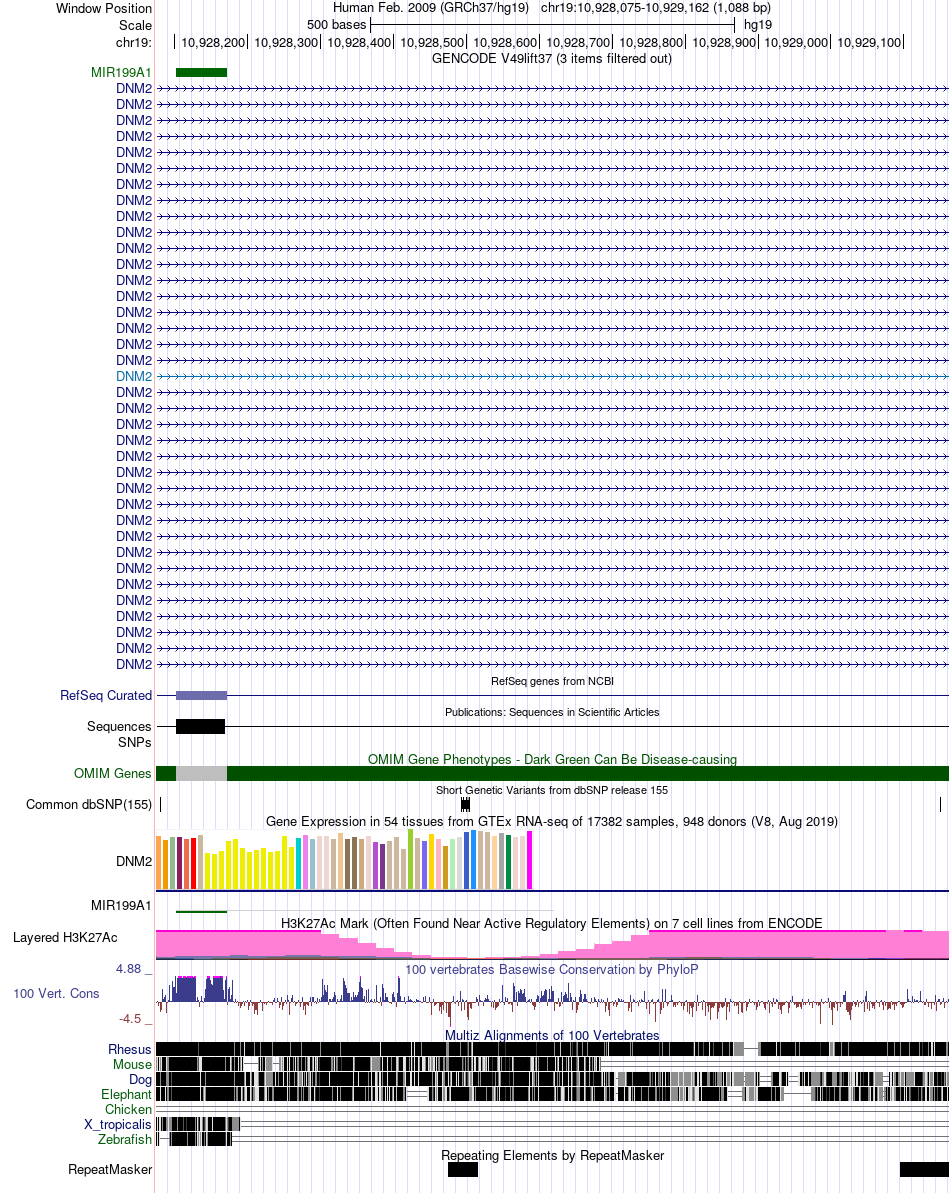Screen dimensions: 950x1193
Task: Select the right-edge RepeatMasker black repeat block
Action: point(924,1169)
